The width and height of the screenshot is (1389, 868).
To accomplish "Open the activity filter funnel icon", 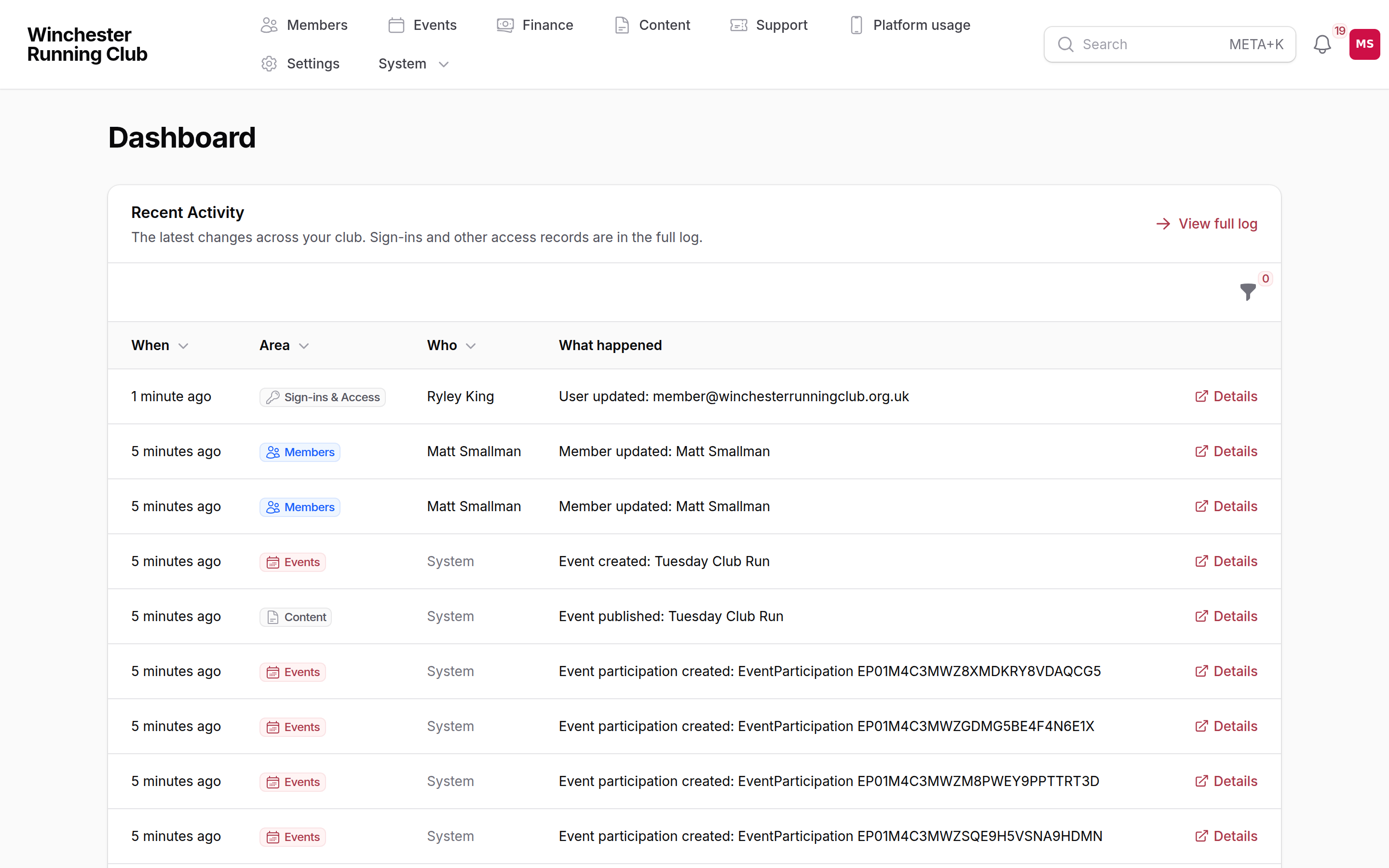I will point(1248,292).
